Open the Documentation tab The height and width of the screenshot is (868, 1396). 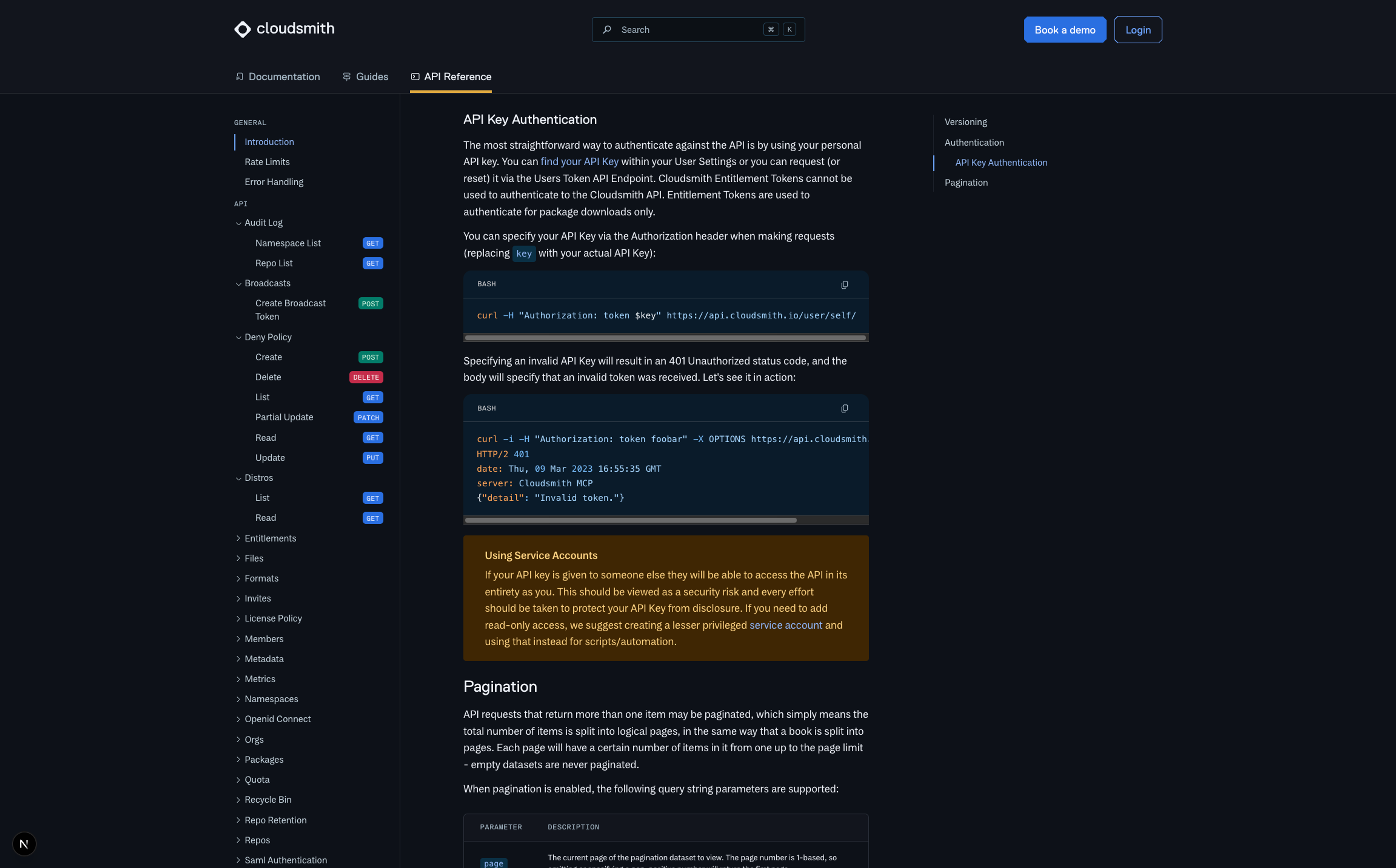(278, 76)
